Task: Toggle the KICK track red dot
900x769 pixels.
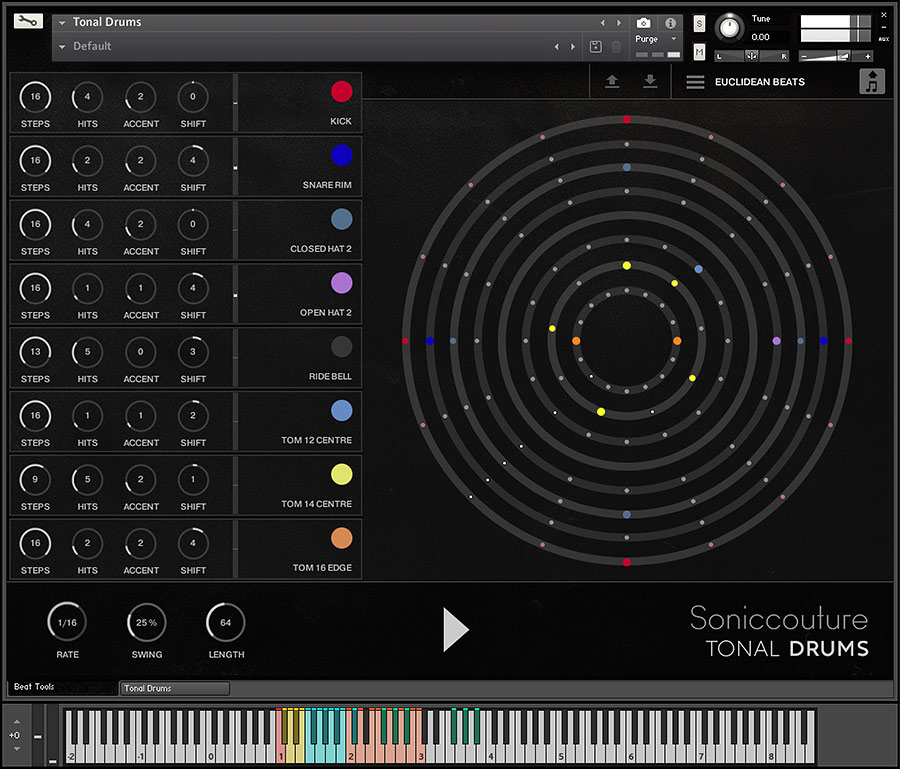Action: pos(342,91)
